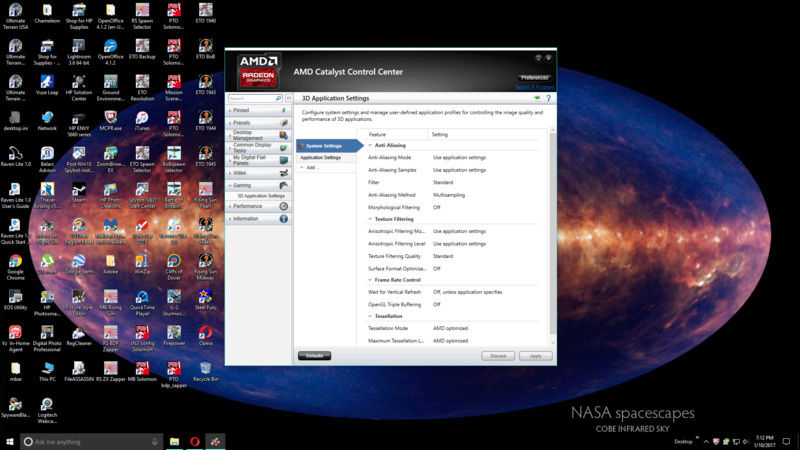Collapse the Anti-Aliasing feature group
Screen dimensions: 800x450
370,145
